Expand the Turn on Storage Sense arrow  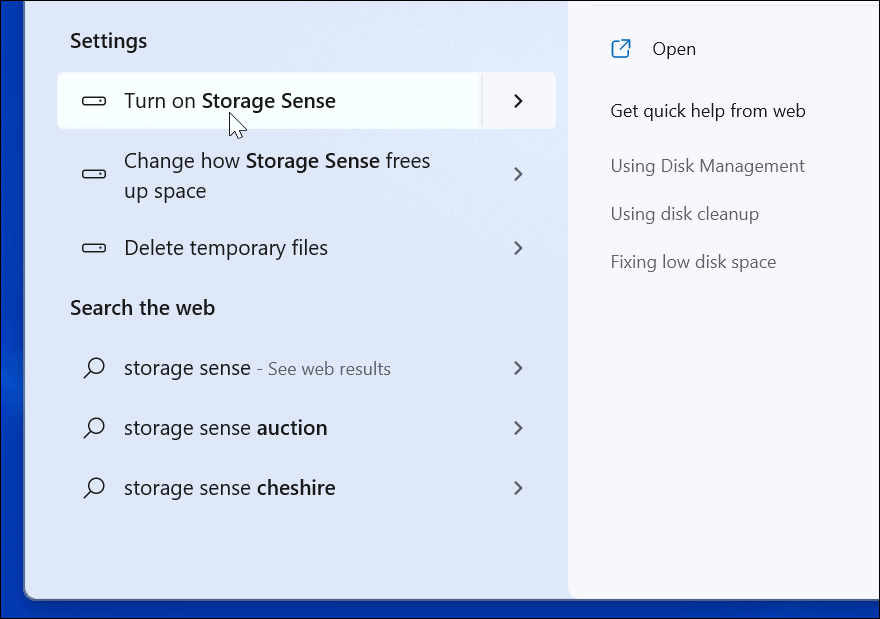(518, 101)
